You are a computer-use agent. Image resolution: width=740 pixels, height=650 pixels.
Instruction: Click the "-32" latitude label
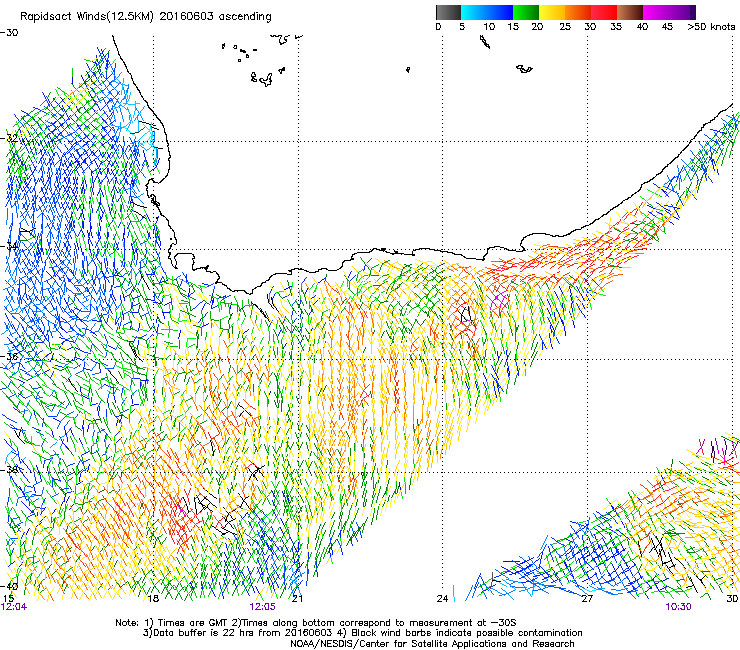tap(9, 139)
